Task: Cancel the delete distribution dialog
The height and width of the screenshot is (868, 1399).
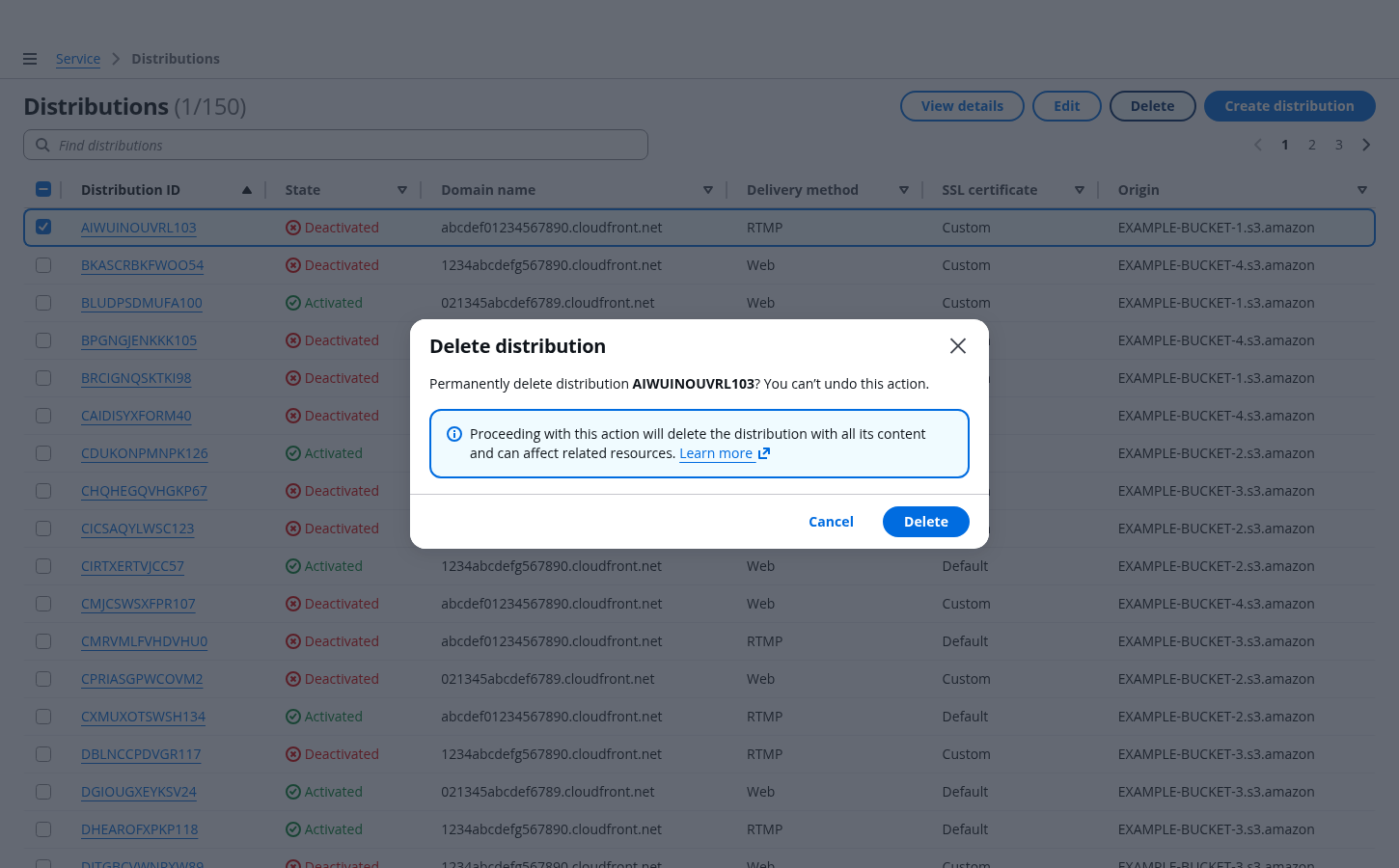Action: pyautogui.click(x=831, y=522)
